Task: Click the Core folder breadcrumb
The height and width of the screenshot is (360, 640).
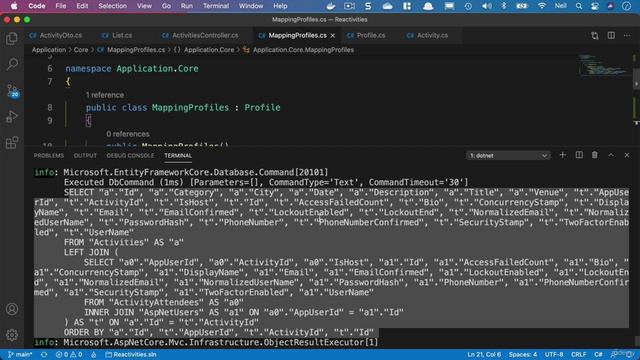Action: click(x=81, y=50)
